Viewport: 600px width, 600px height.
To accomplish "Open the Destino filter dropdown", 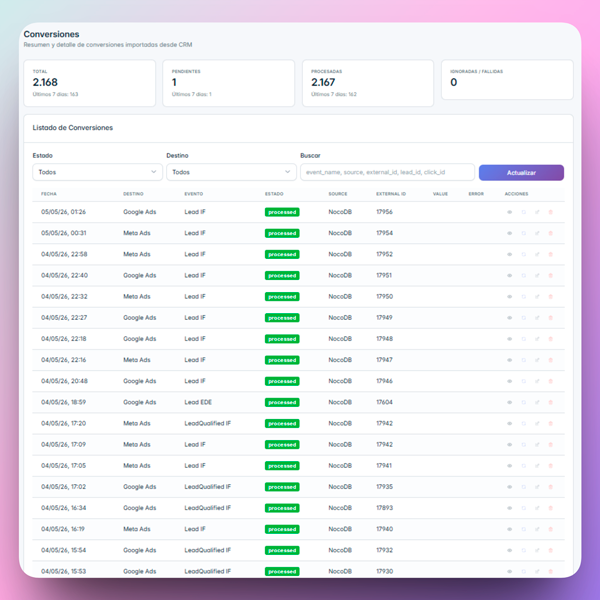I will (231, 172).
